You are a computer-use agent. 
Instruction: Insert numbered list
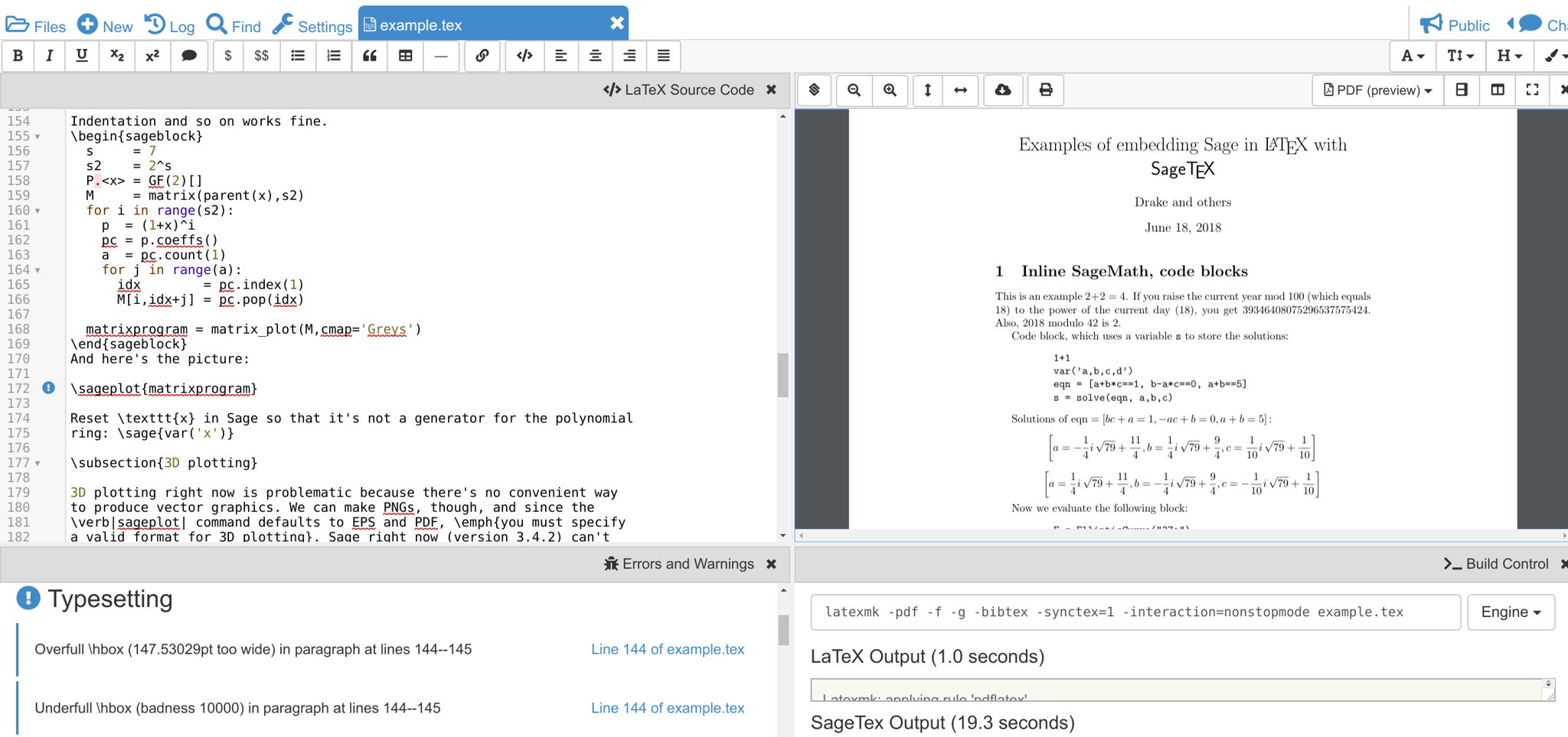coord(334,56)
